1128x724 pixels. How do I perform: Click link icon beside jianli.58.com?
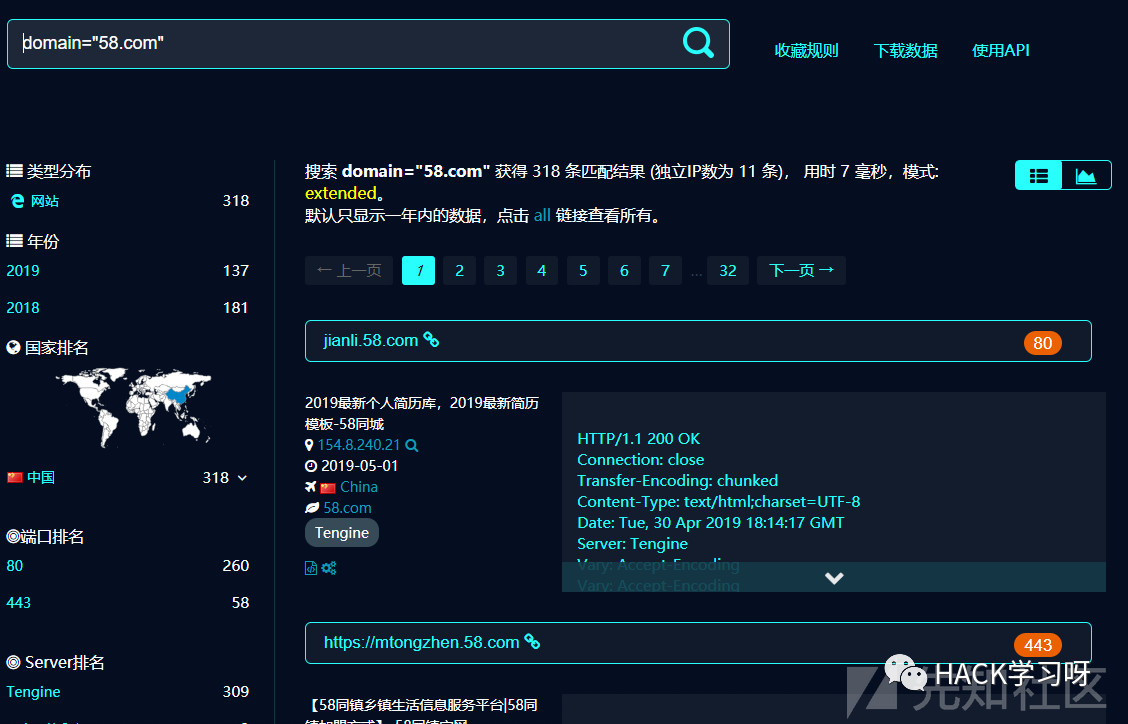click(x=431, y=339)
